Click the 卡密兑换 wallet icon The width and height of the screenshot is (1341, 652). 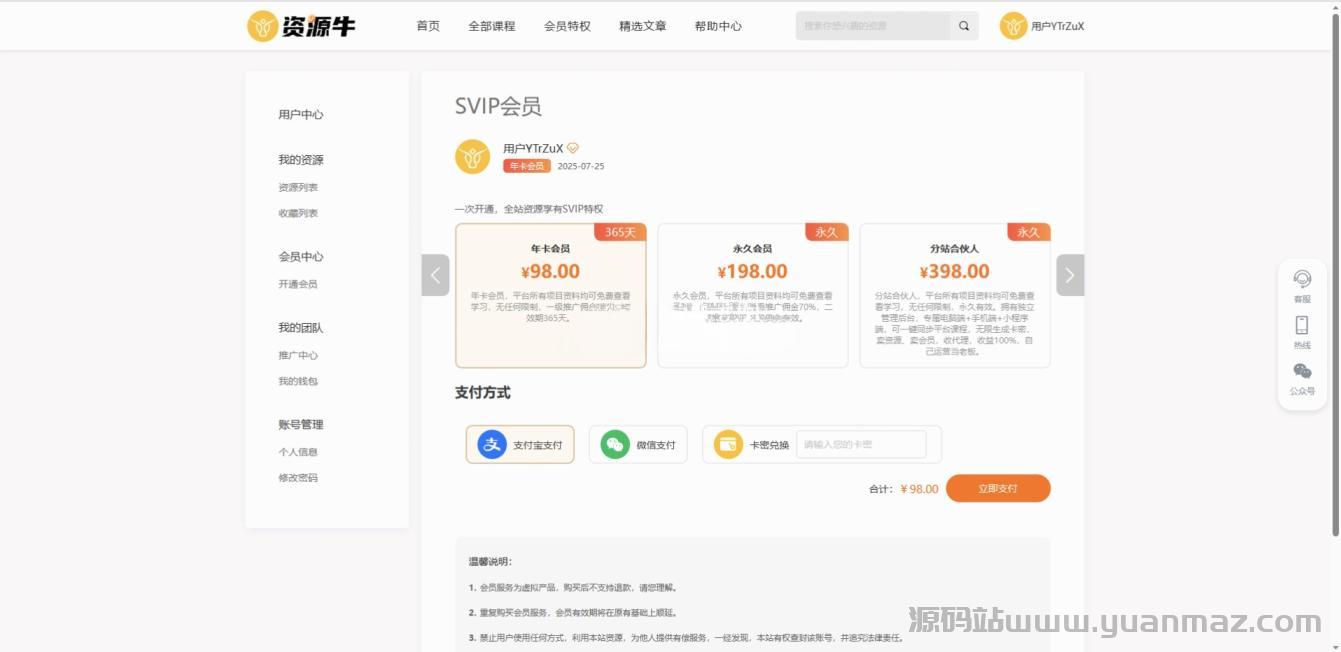pyautogui.click(x=728, y=444)
